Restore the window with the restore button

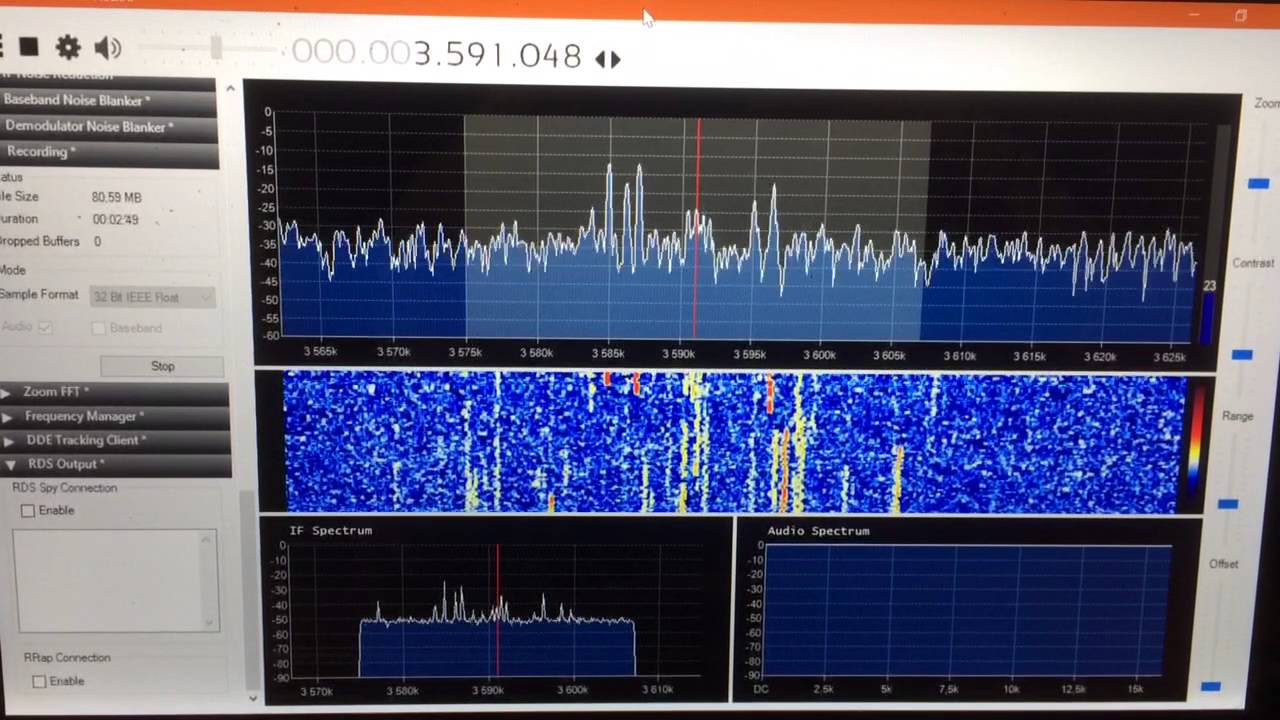[1241, 15]
